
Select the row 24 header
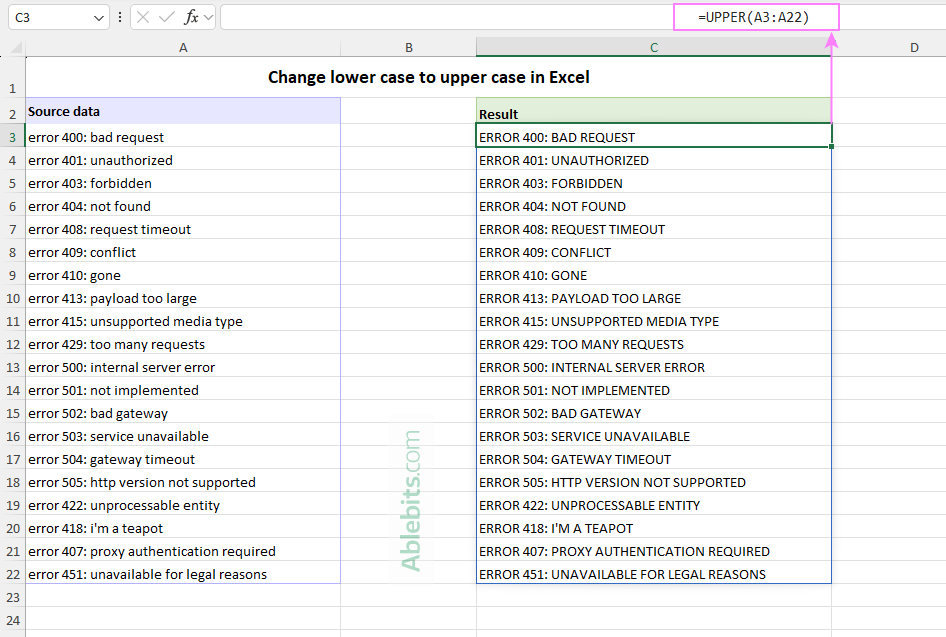12,620
